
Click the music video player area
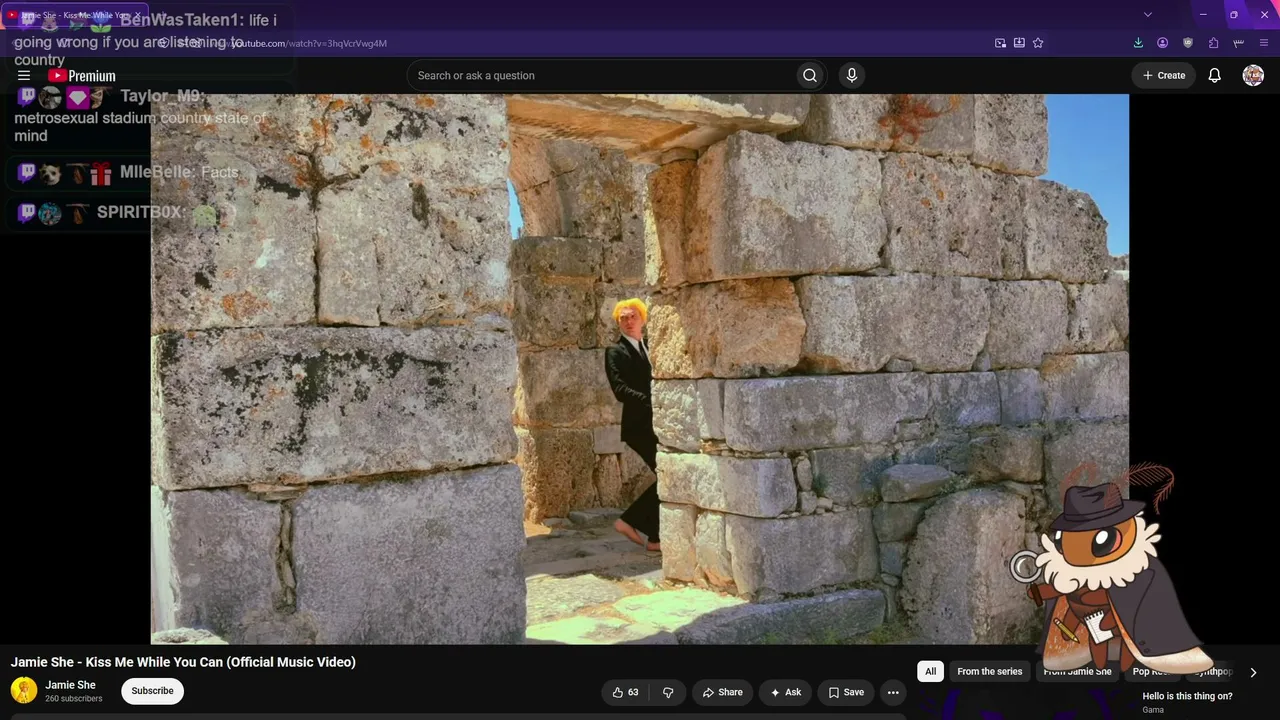640,369
